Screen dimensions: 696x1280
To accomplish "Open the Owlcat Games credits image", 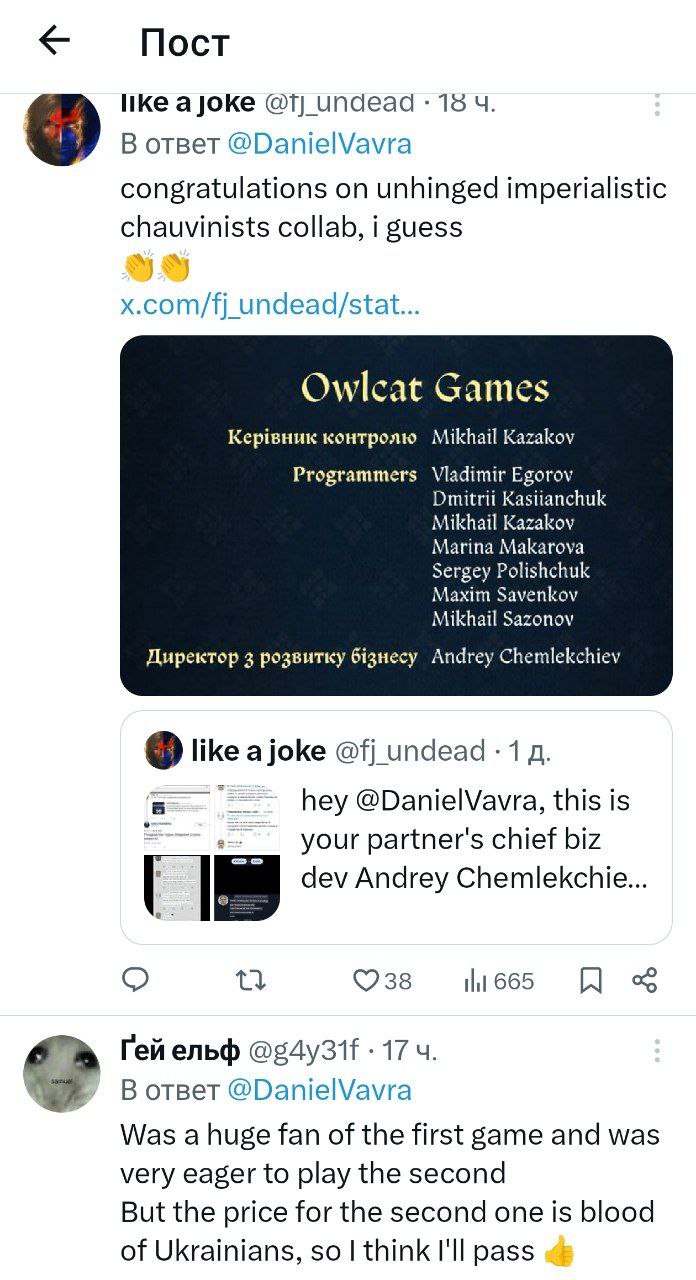I will (x=396, y=515).
